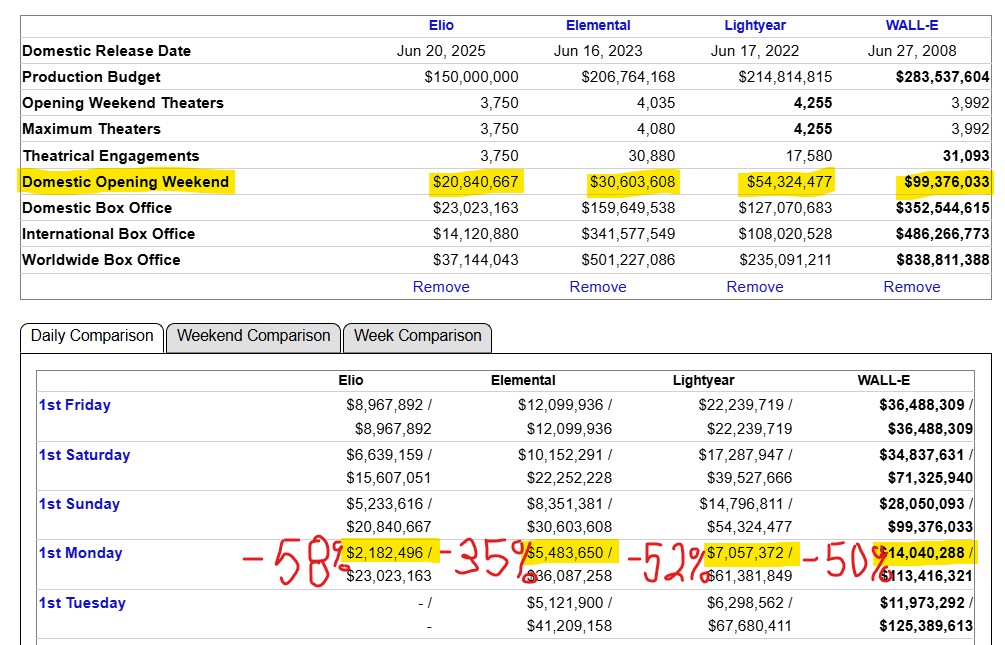This screenshot has width=1005, height=645.
Task: Click Elemental's worldwide box office $501,227,086
Action: pos(628,260)
